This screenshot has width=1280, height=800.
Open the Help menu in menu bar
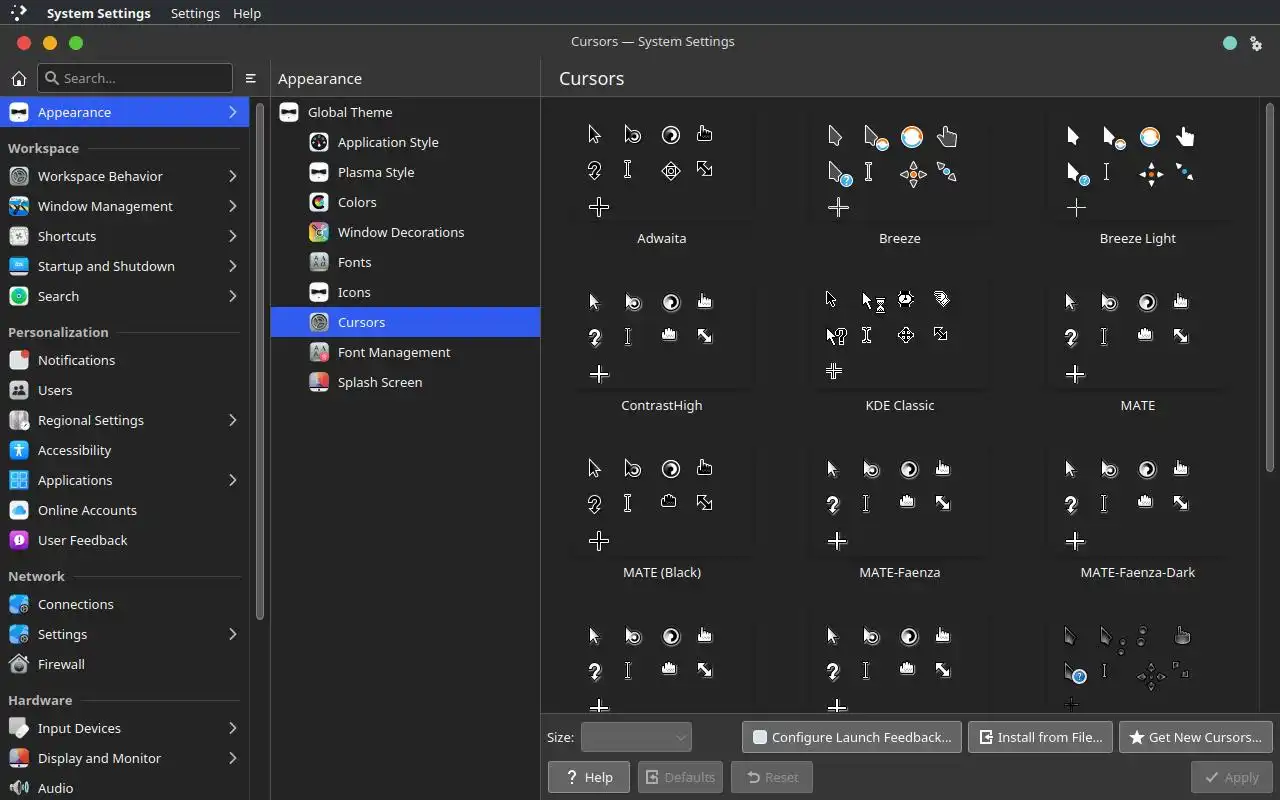247,13
